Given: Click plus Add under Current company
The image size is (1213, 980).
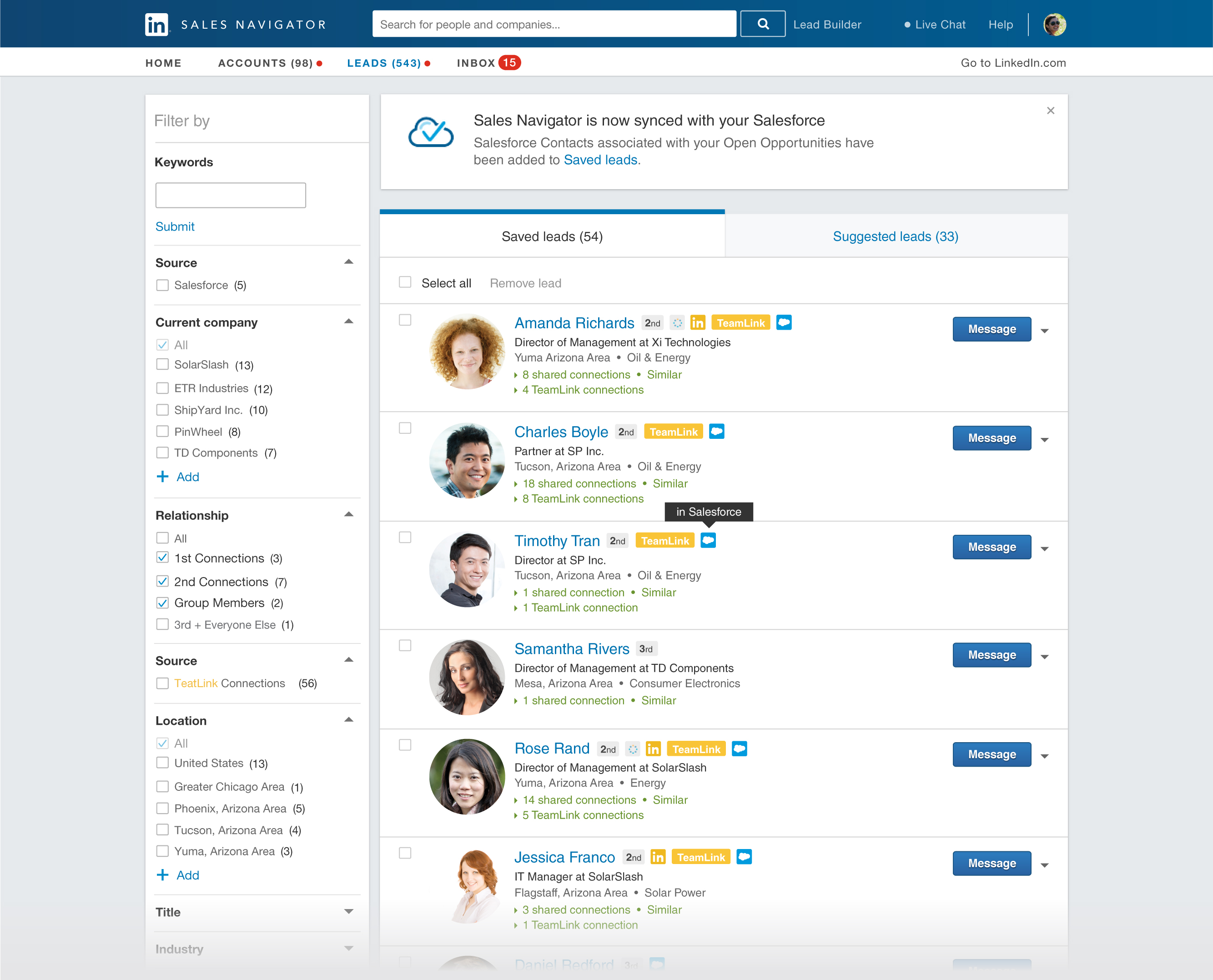Looking at the screenshot, I should [x=178, y=477].
